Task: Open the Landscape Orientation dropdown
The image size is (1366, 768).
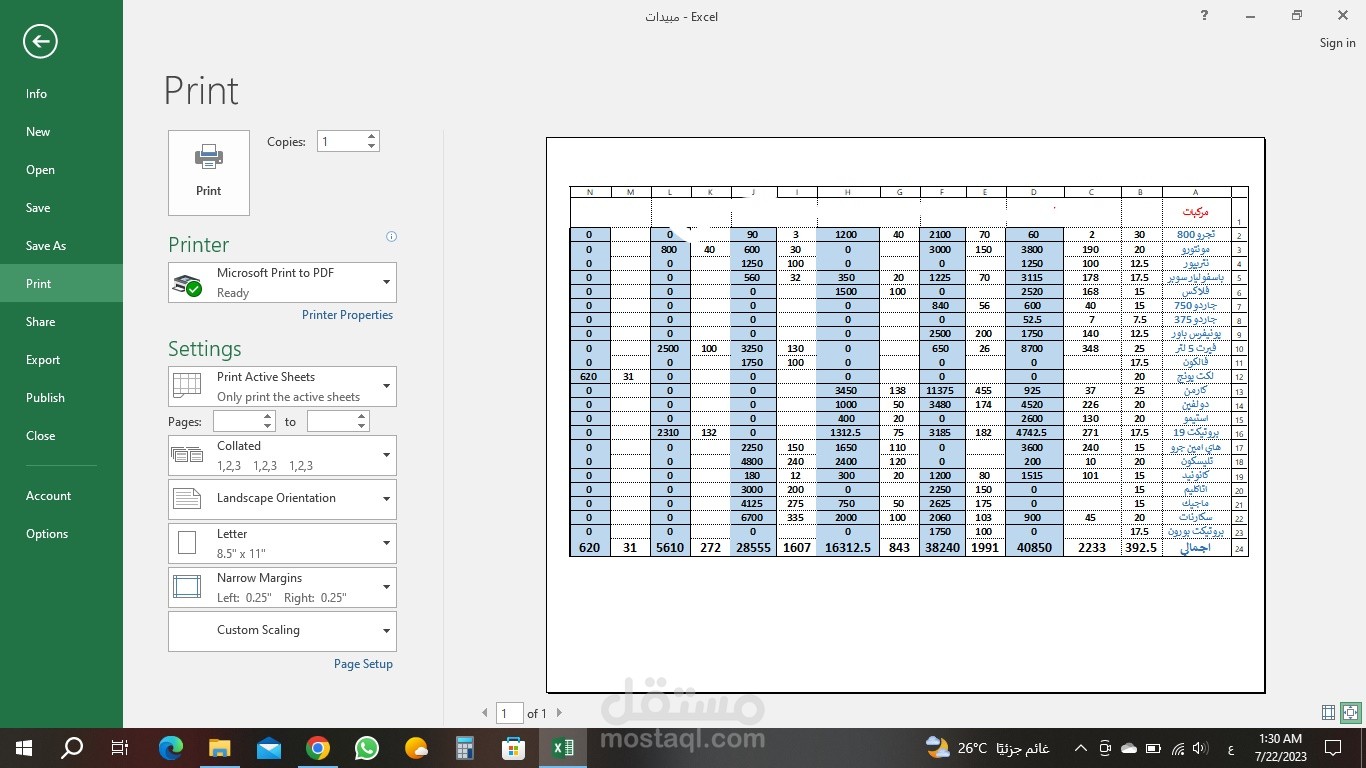Action: (x=282, y=499)
